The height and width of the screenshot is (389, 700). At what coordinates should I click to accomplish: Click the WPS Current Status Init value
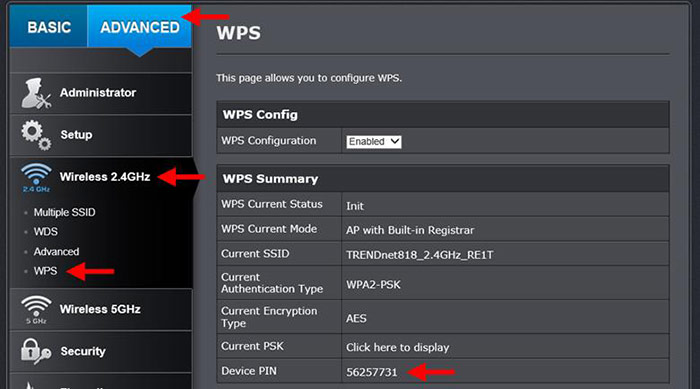point(355,206)
